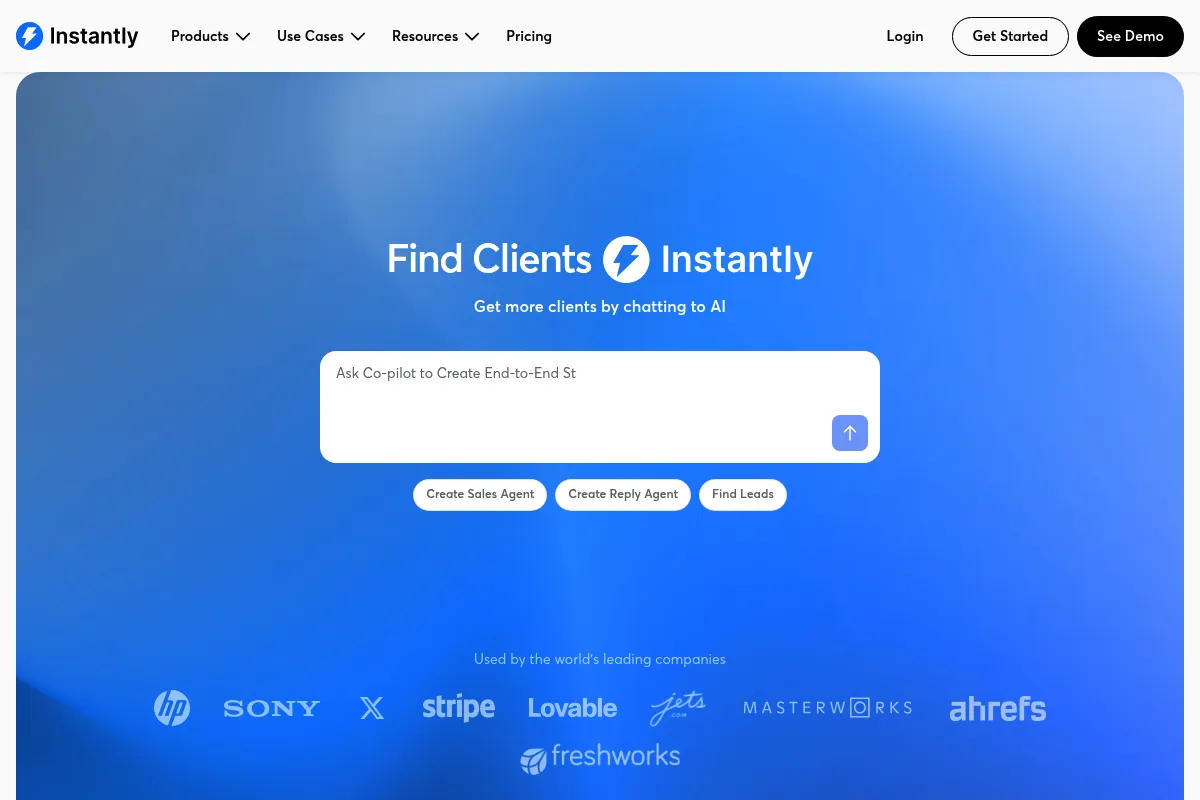Expand the Use Cases menu
The width and height of the screenshot is (1200, 800).
point(321,36)
